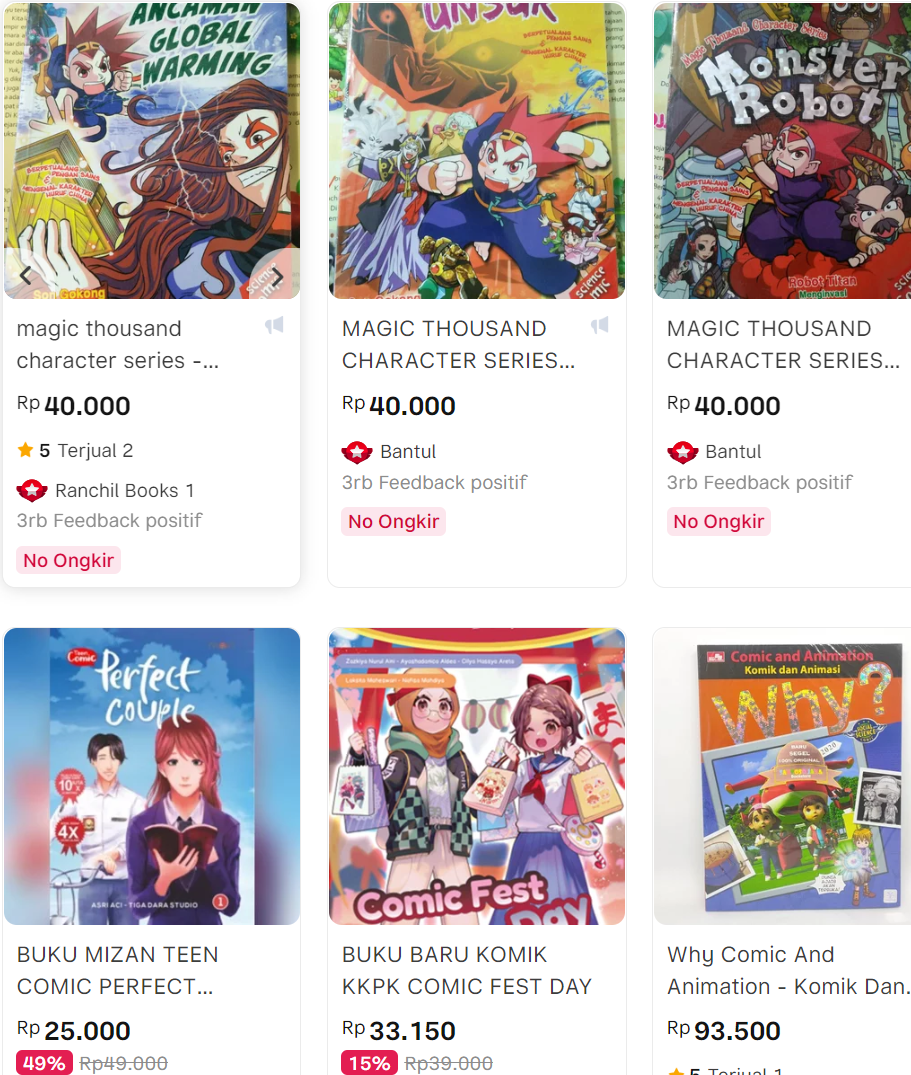Open 'magic thousand character series' product title
Screen dimensions: 911x1075
tap(118, 344)
